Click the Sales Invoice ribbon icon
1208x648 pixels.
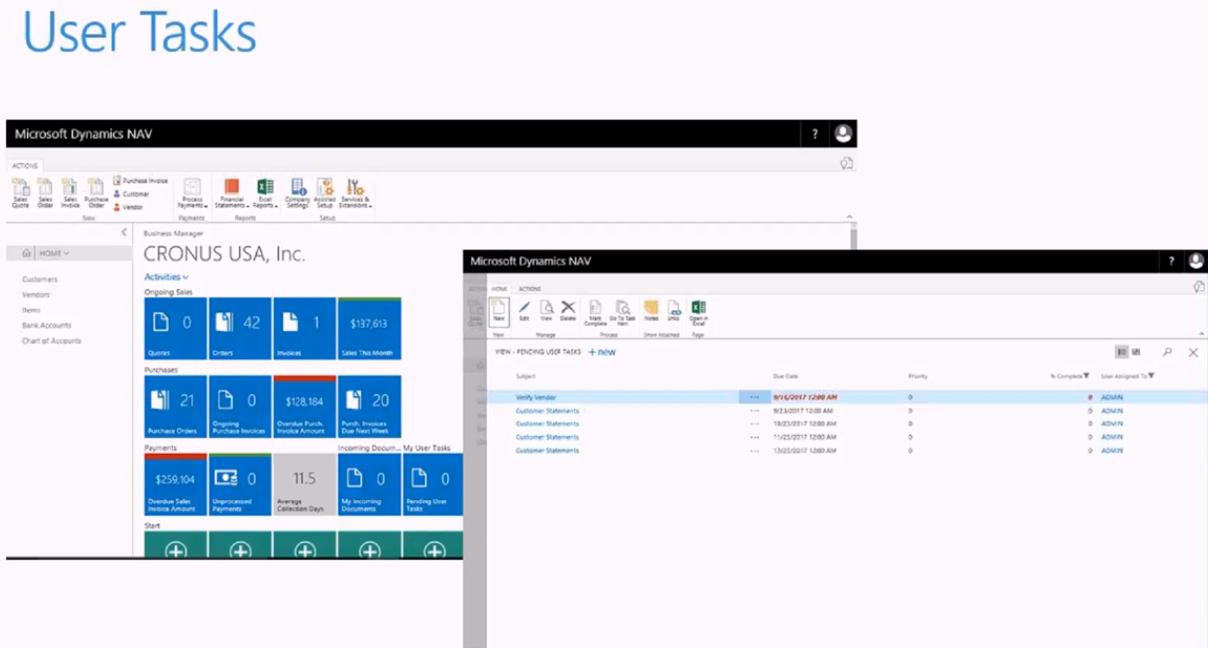point(69,192)
